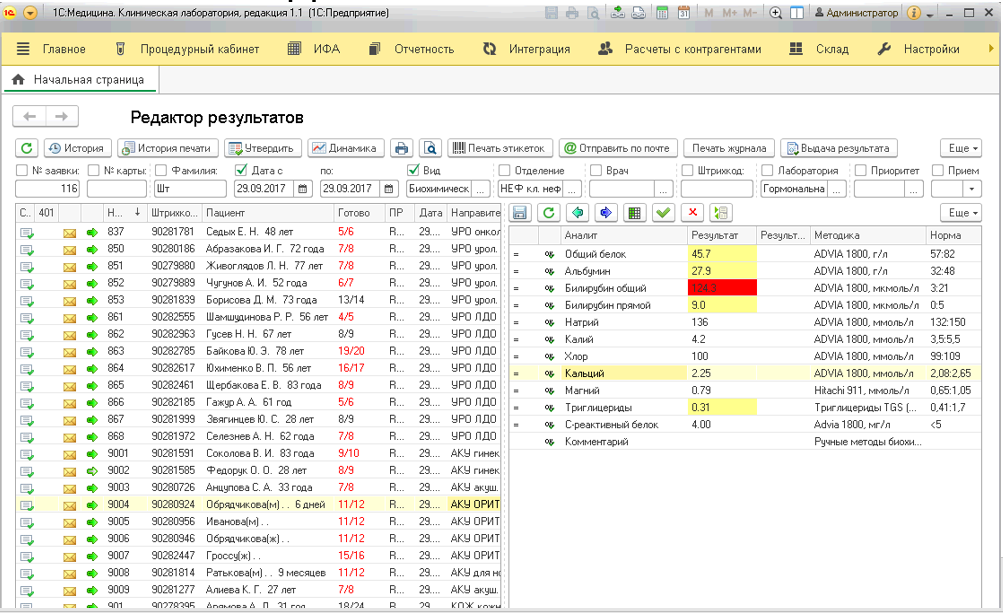Approve results with green checkmark icon
The image size is (1003, 613).
663,213
